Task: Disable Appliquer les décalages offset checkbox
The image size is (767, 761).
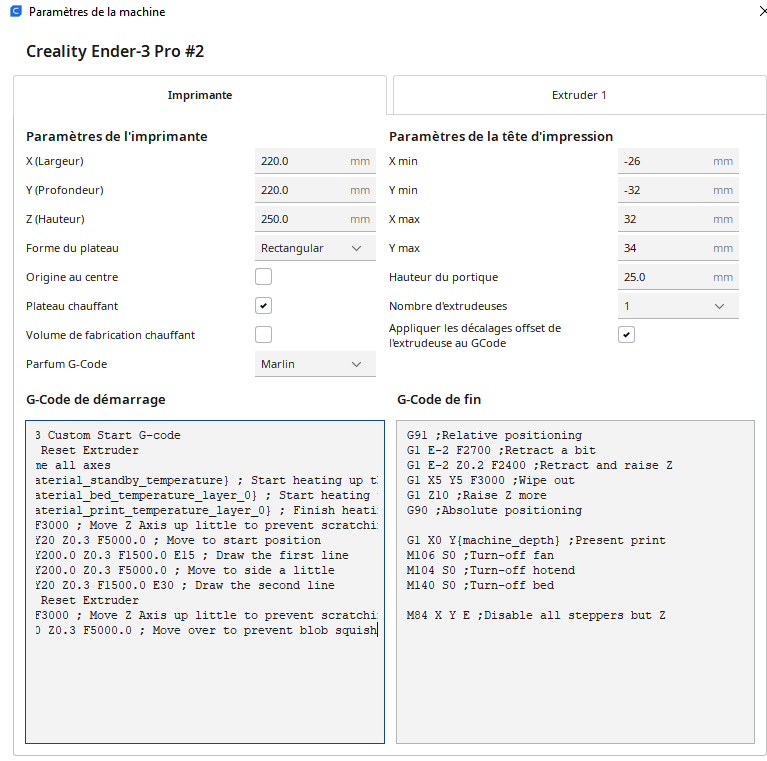Action: click(x=626, y=335)
